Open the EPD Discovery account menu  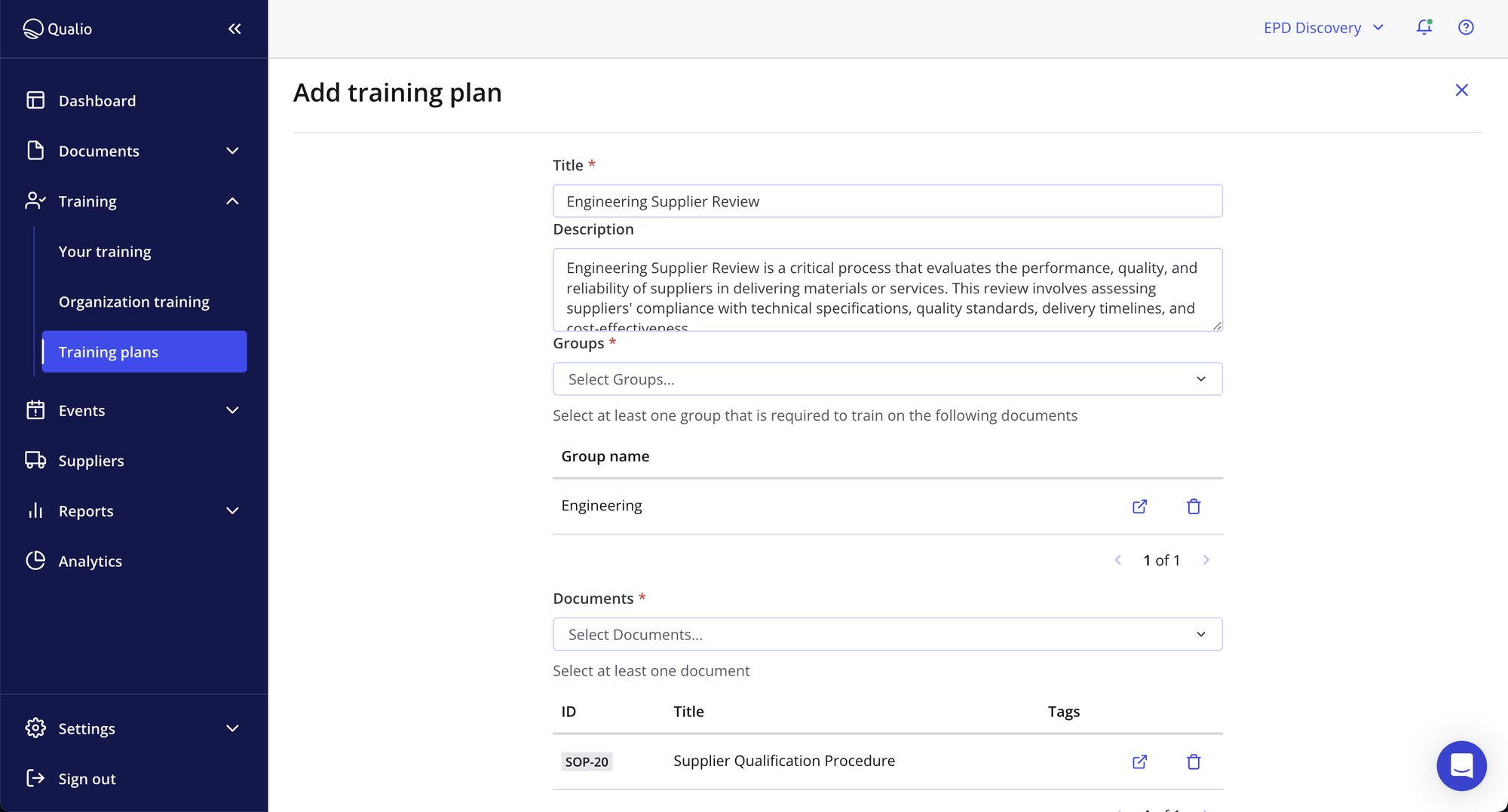pos(1323,27)
